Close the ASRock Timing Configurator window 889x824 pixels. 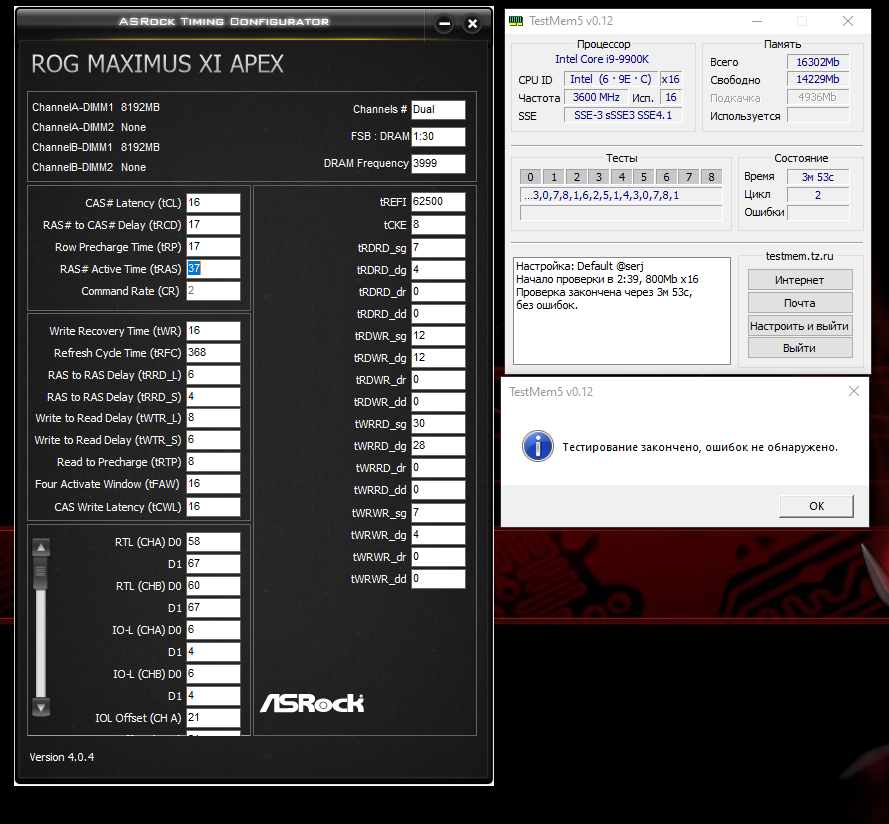[x=472, y=24]
